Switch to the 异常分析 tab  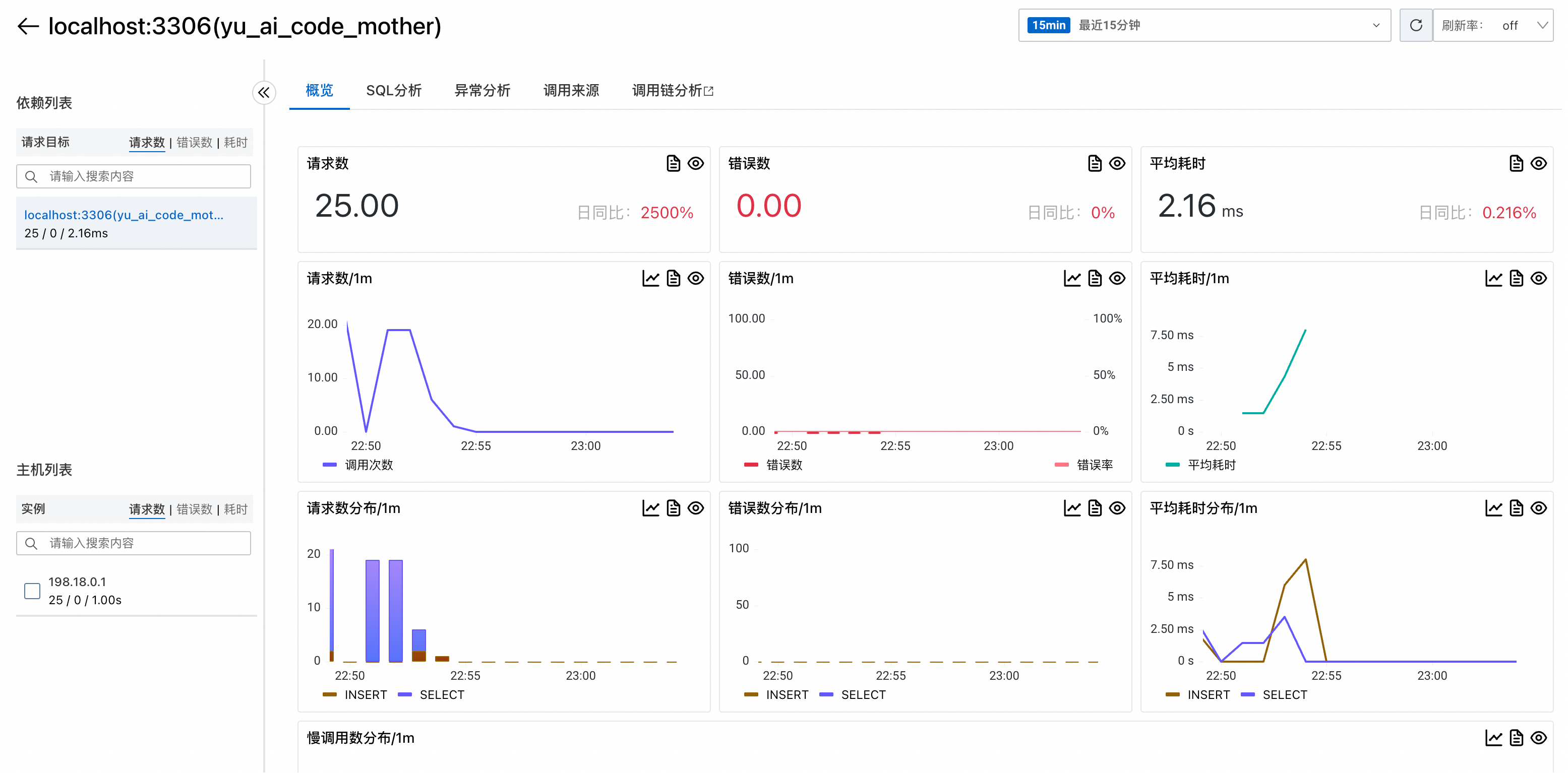click(x=482, y=91)
